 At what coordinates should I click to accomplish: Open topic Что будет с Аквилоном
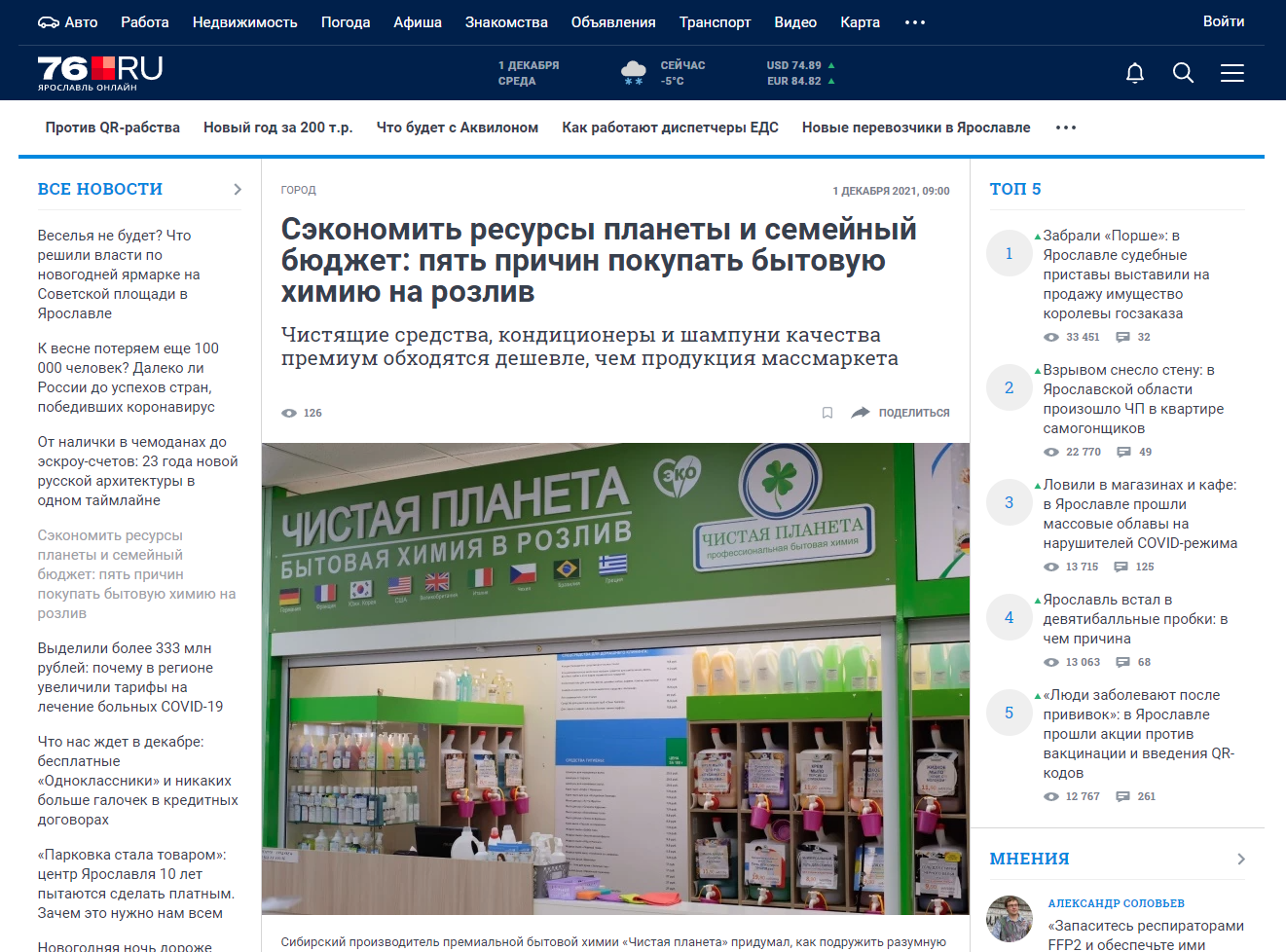tap(458, 128)
